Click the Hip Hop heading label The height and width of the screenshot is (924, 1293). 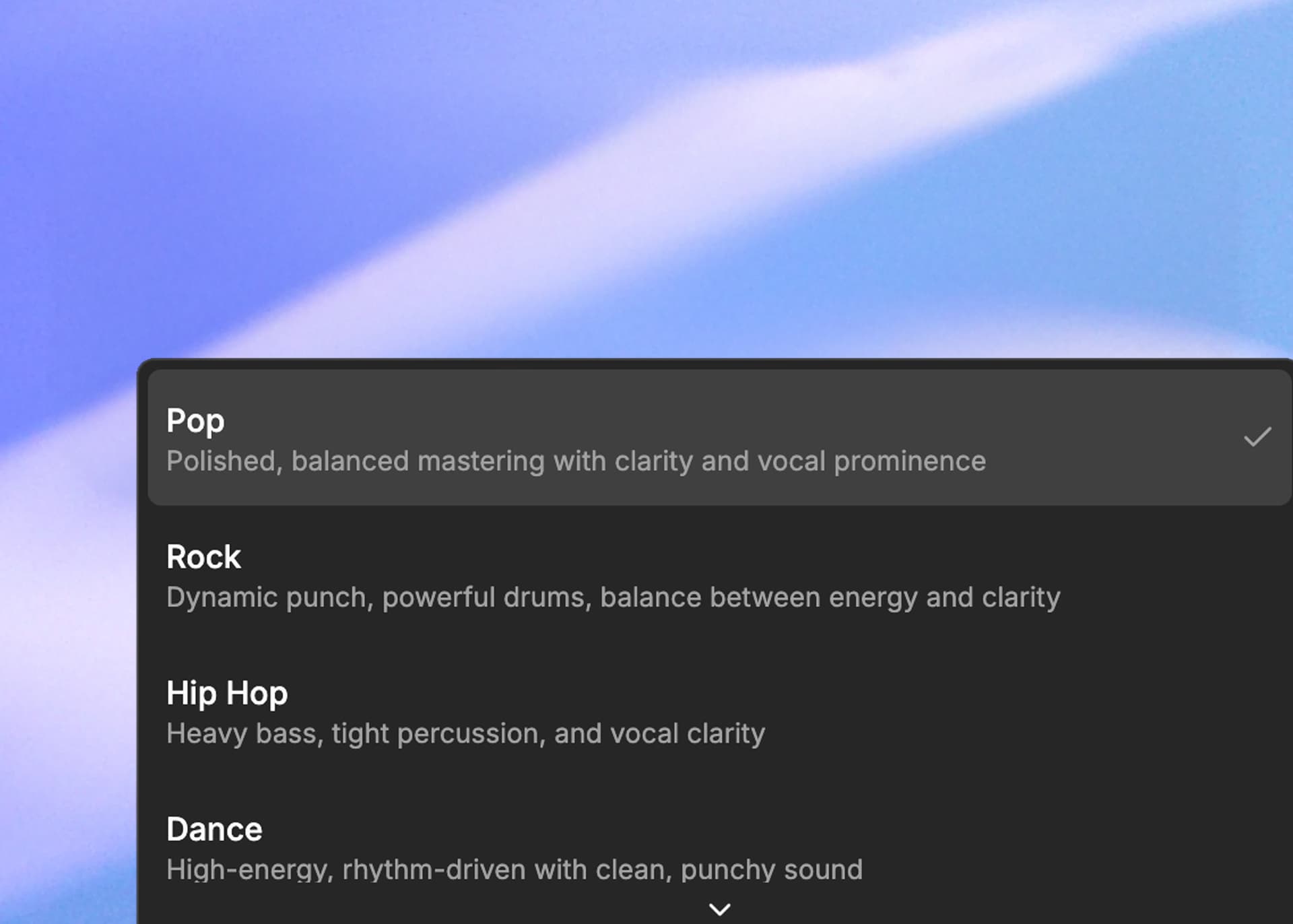[226, 694]
